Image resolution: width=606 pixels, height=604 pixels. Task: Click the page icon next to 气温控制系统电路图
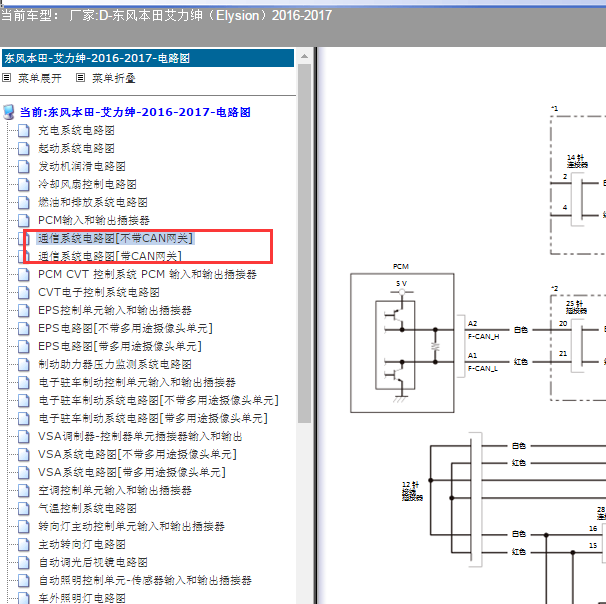[24, 509]
